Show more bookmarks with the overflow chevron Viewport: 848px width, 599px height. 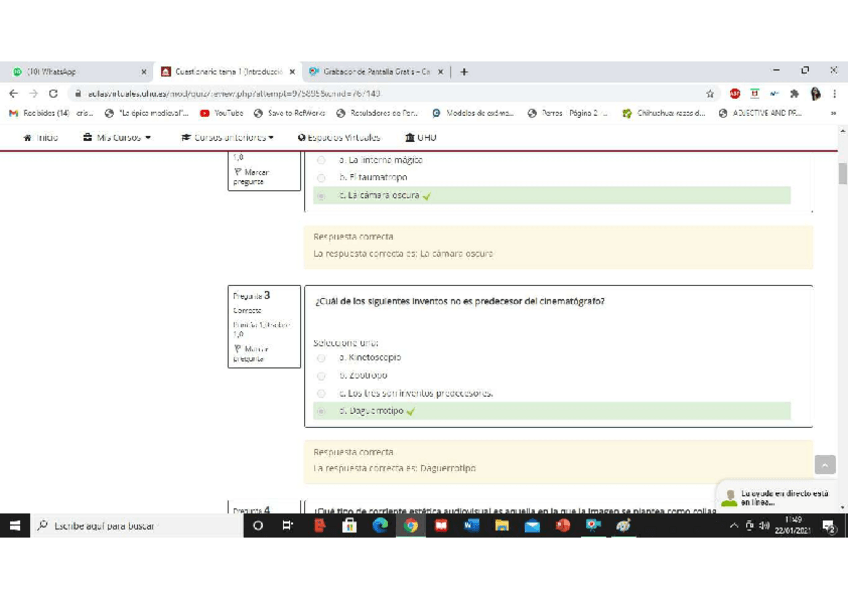click(x=833, y=113)
